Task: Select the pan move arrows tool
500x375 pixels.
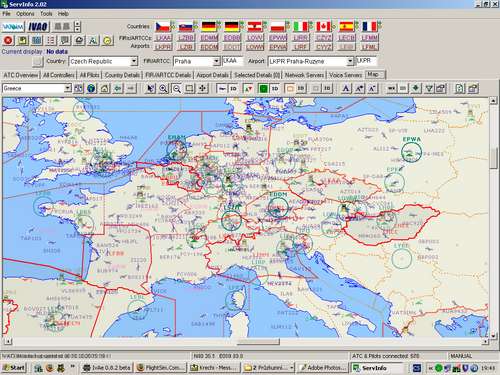Action: 203,88
